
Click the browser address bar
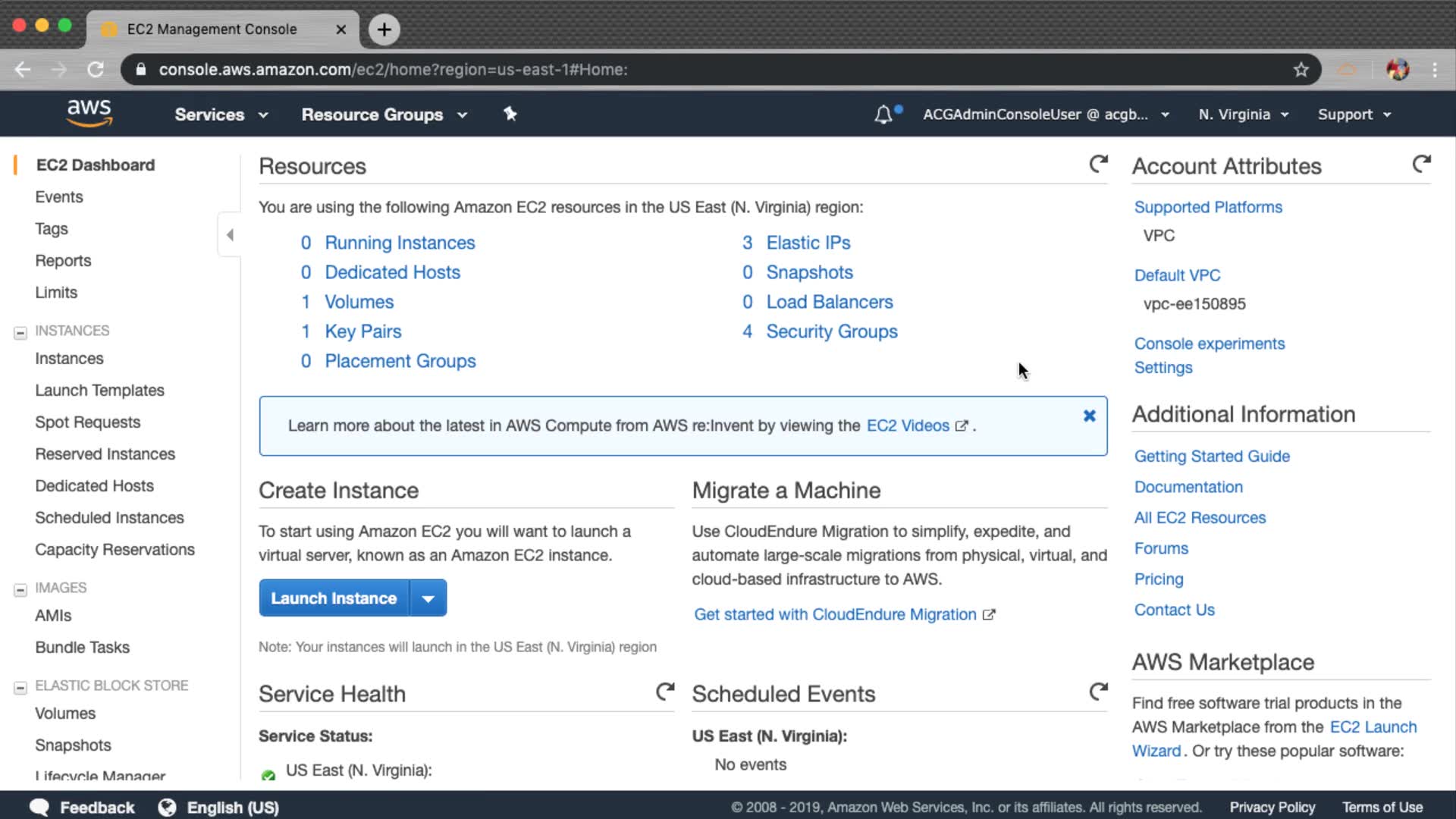click(682, 70)
